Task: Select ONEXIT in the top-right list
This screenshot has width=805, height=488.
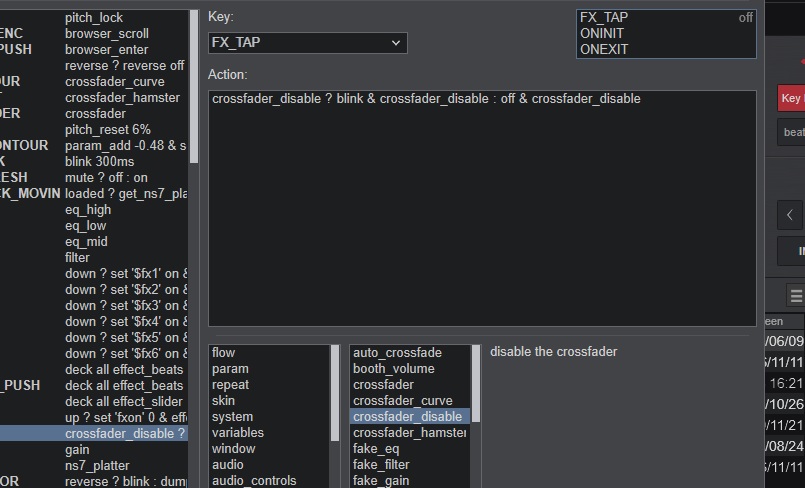Action: [x=604, y=49]
